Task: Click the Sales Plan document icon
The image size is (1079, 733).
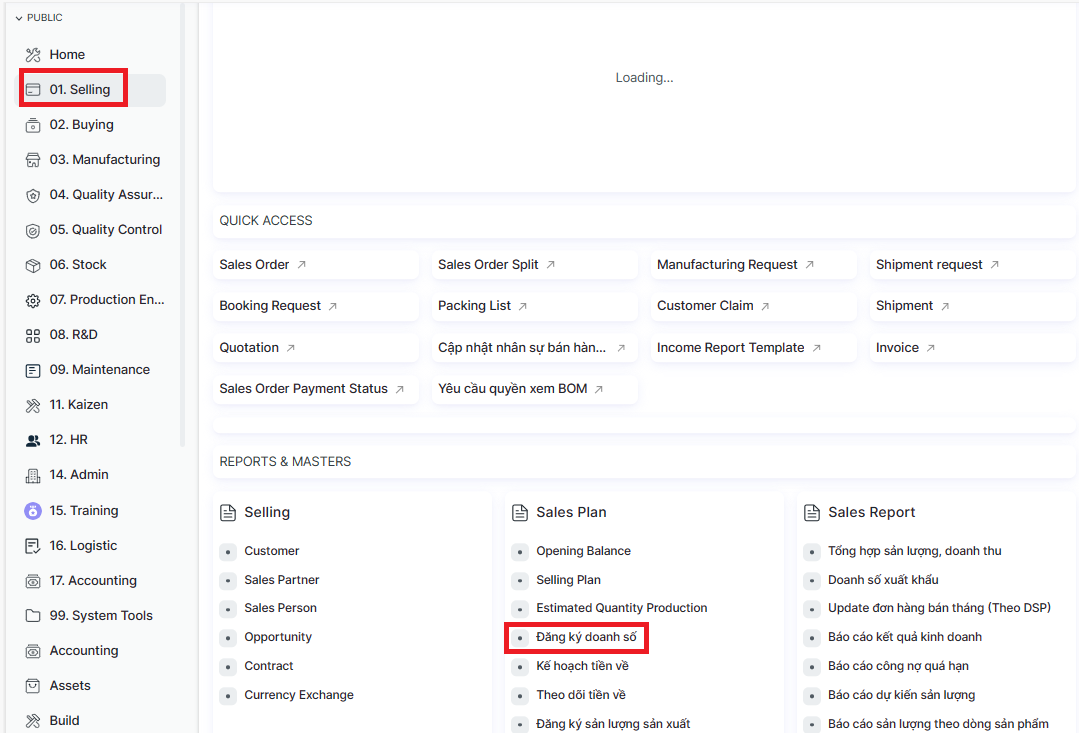Action: coord(519,513)
